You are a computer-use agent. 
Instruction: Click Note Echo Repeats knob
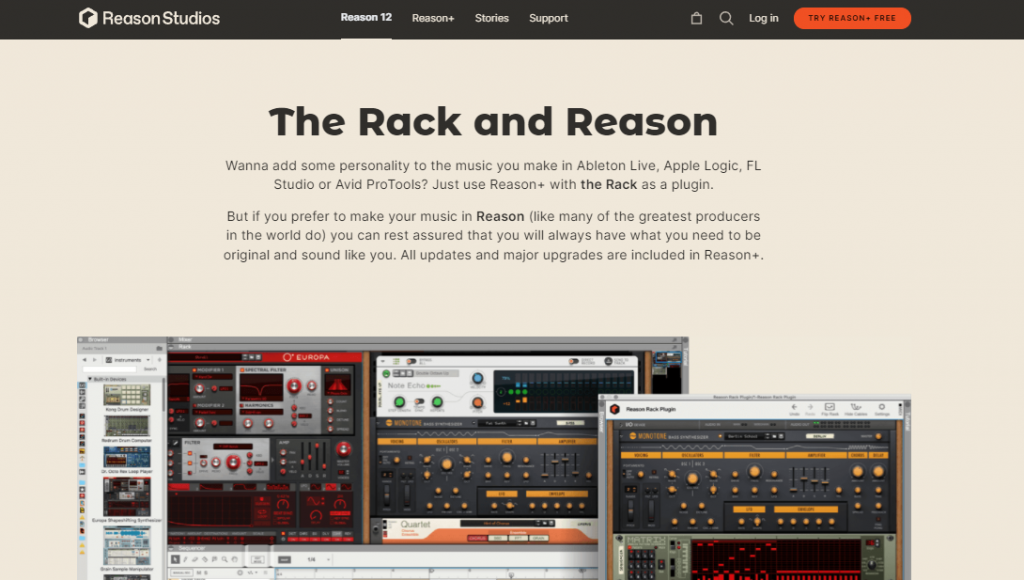[x=437, y=402]
